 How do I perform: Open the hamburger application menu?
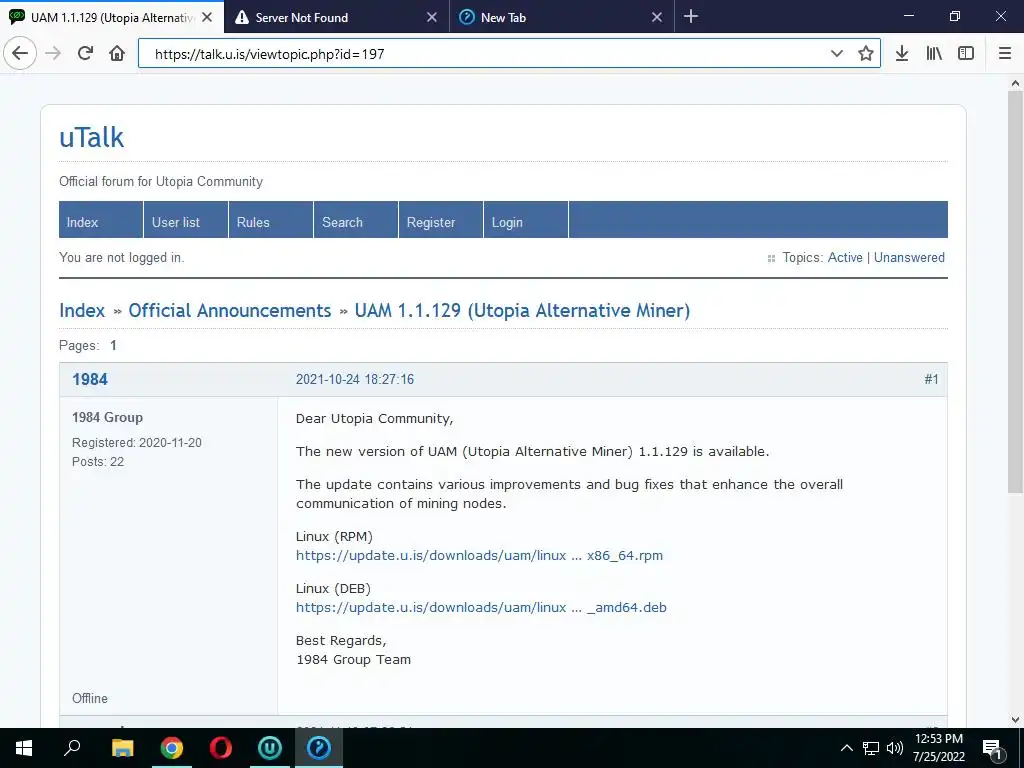1005,54
